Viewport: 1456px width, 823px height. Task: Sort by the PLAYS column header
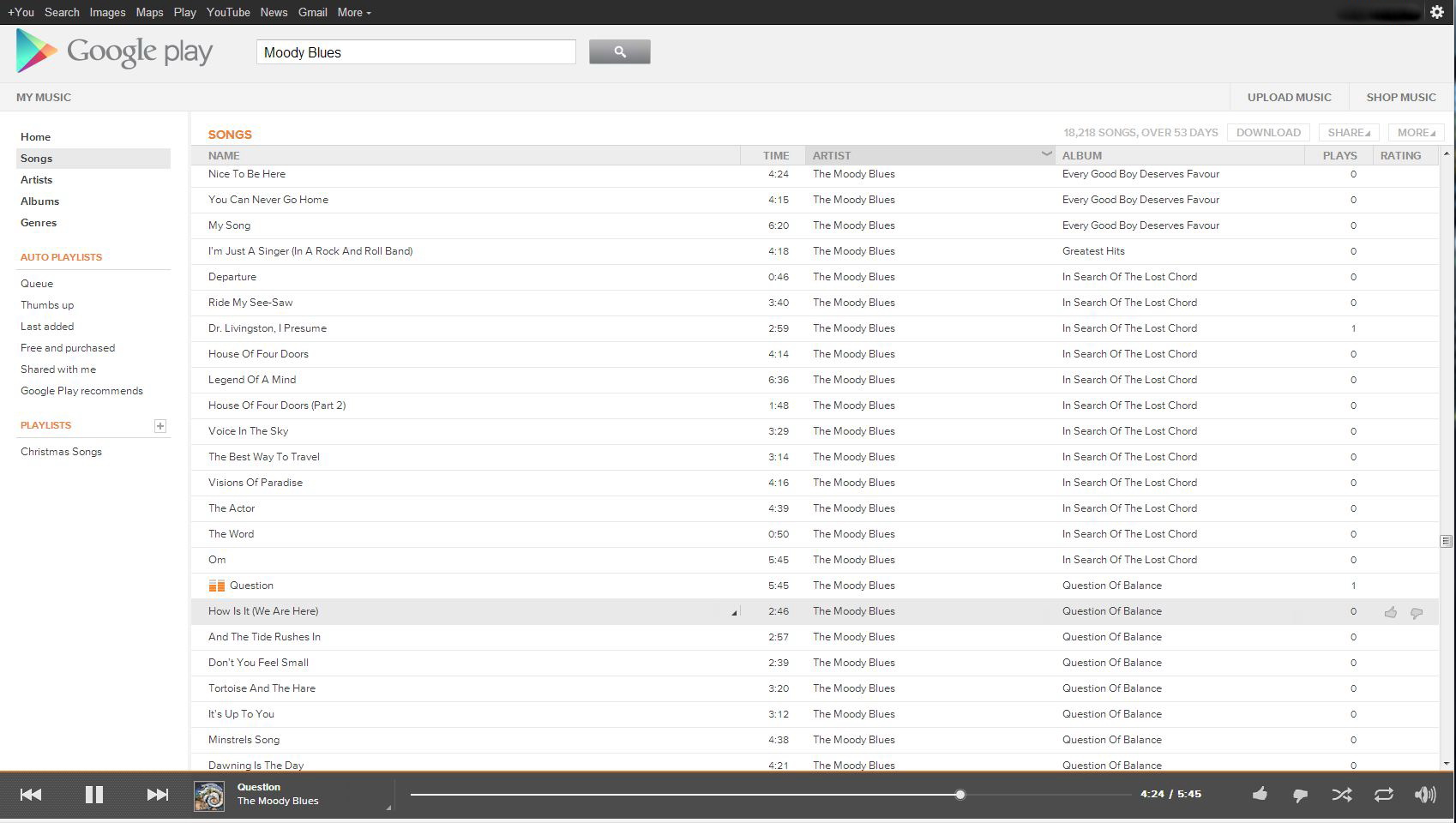pyautogui.click(x=1339, y=156)
